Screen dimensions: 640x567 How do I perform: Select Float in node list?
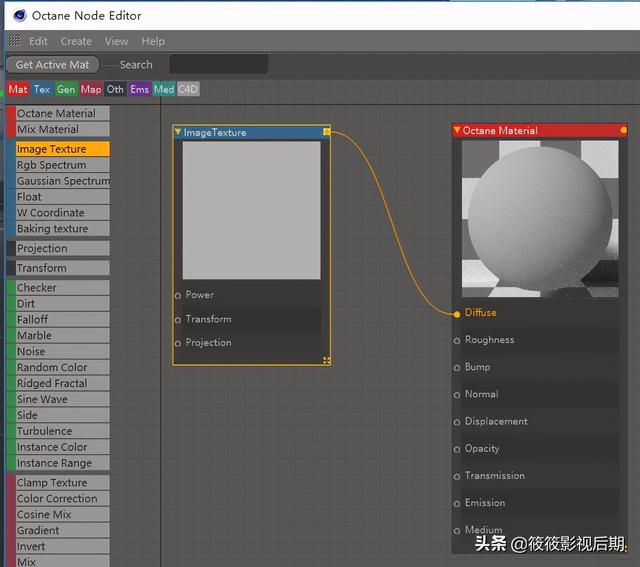click(x=62, y=197)
